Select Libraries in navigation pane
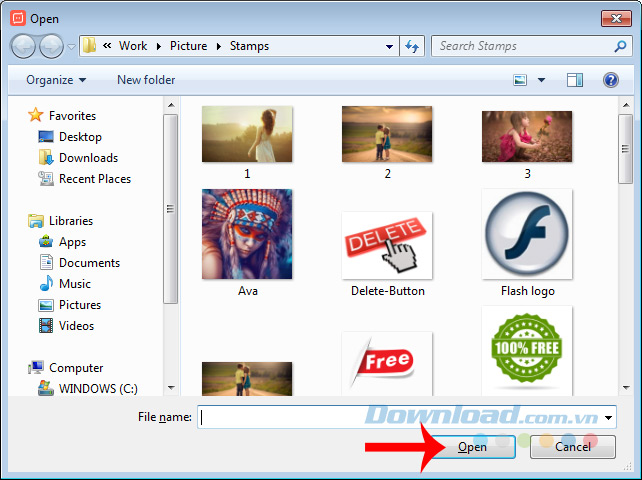 [71, 221]
